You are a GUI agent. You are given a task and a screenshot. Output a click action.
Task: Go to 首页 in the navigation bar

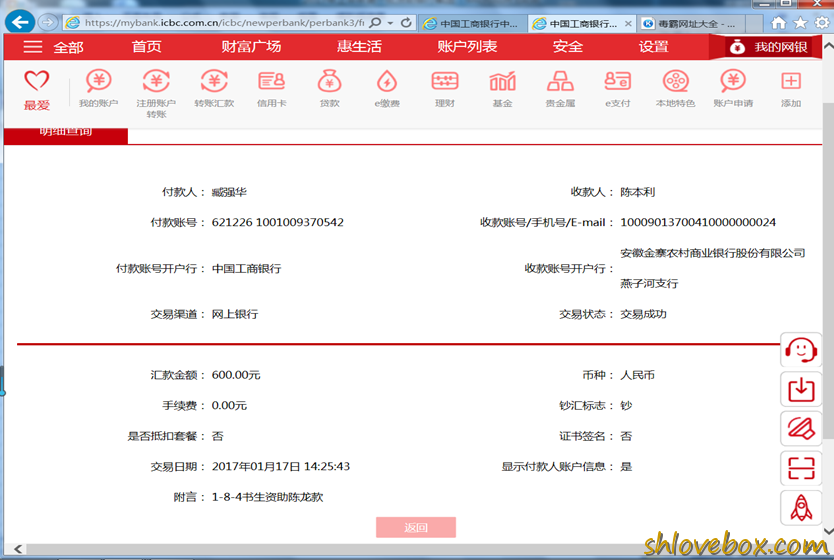(146, 47)
